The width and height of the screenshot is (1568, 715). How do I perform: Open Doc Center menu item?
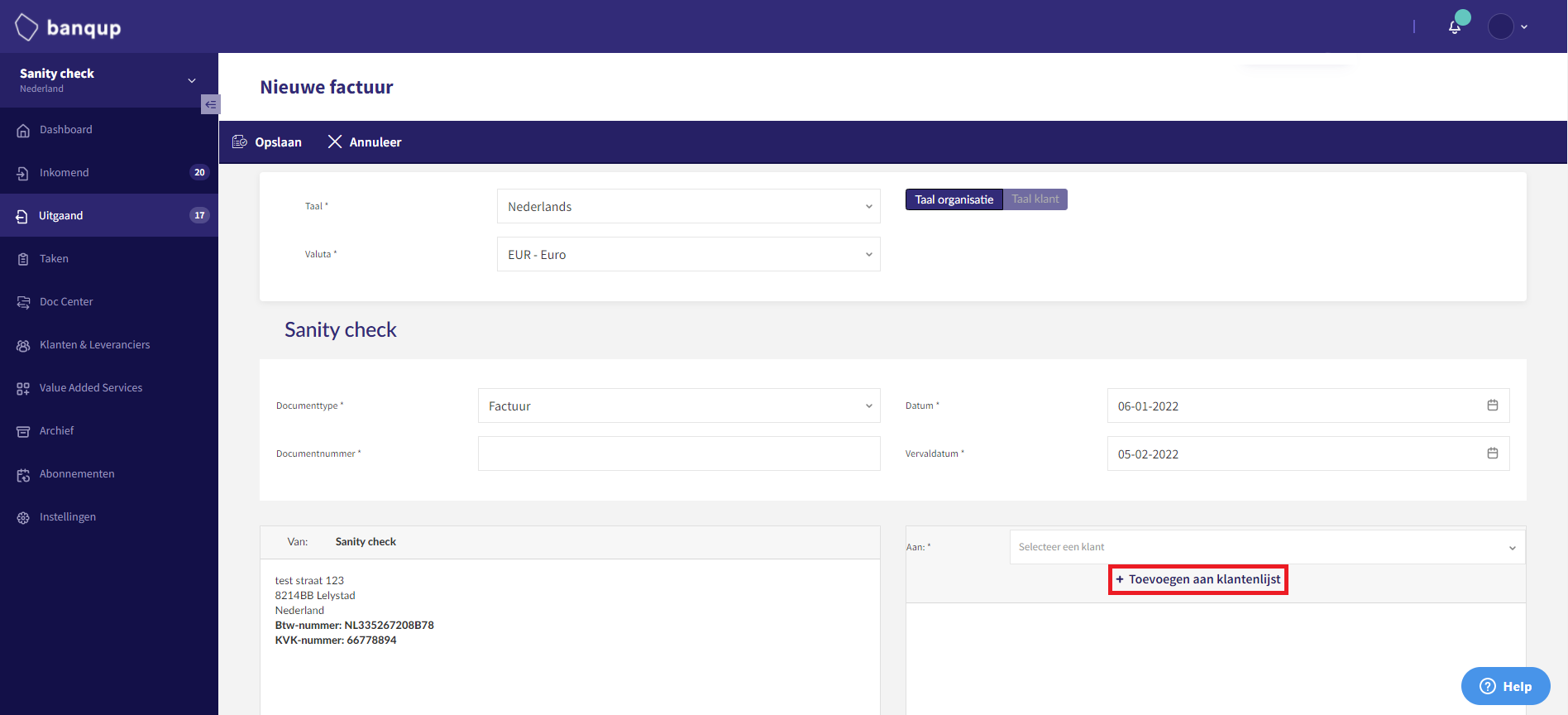pos(109,302)
